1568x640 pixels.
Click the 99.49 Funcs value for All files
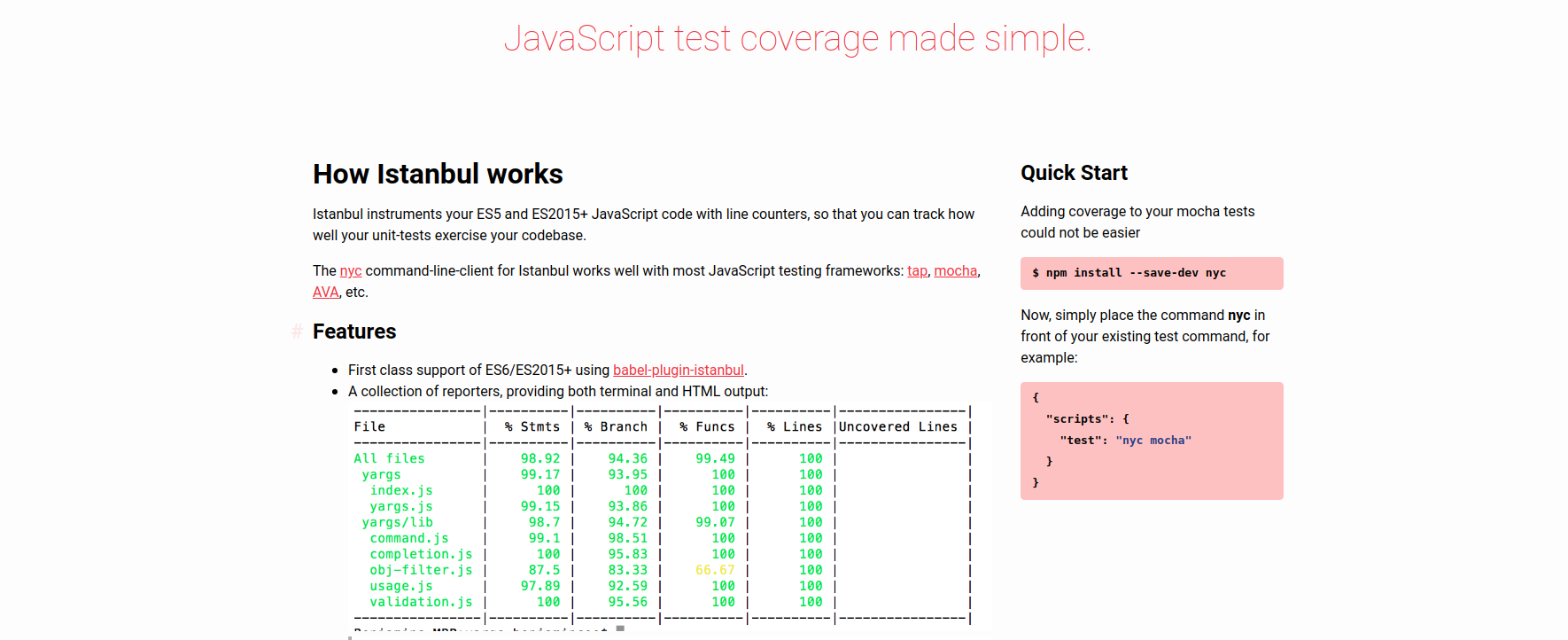[x=715, y=458]
